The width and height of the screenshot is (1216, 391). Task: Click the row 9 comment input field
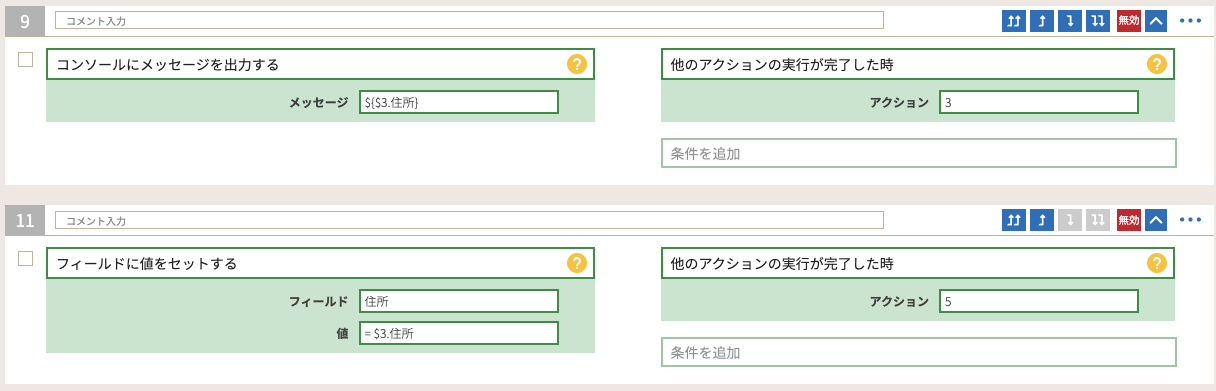click(469, 20)
